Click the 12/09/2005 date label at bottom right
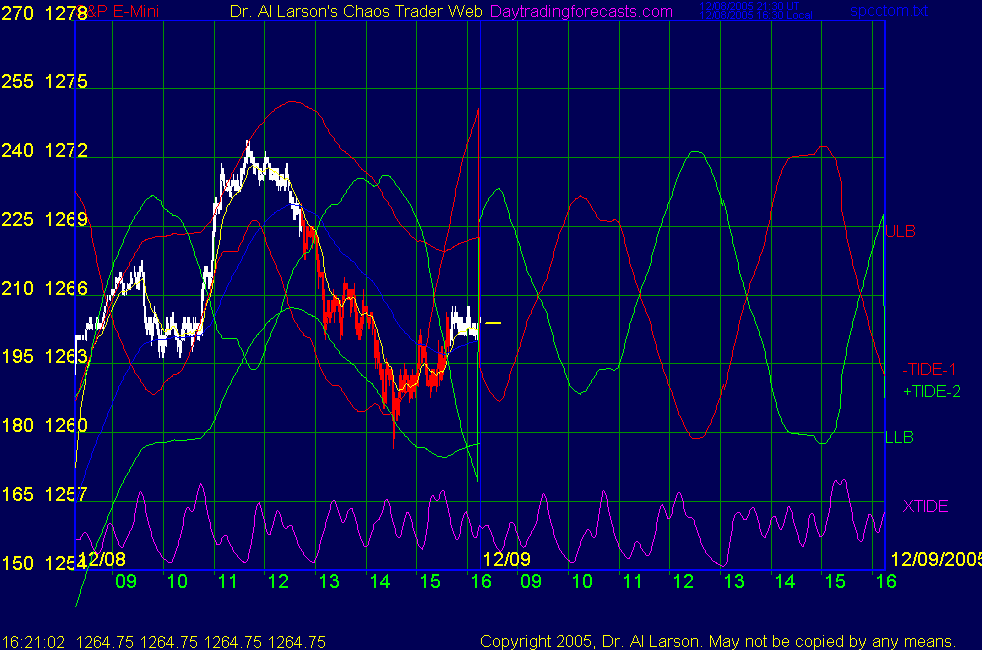 click(x=935, y=558)
